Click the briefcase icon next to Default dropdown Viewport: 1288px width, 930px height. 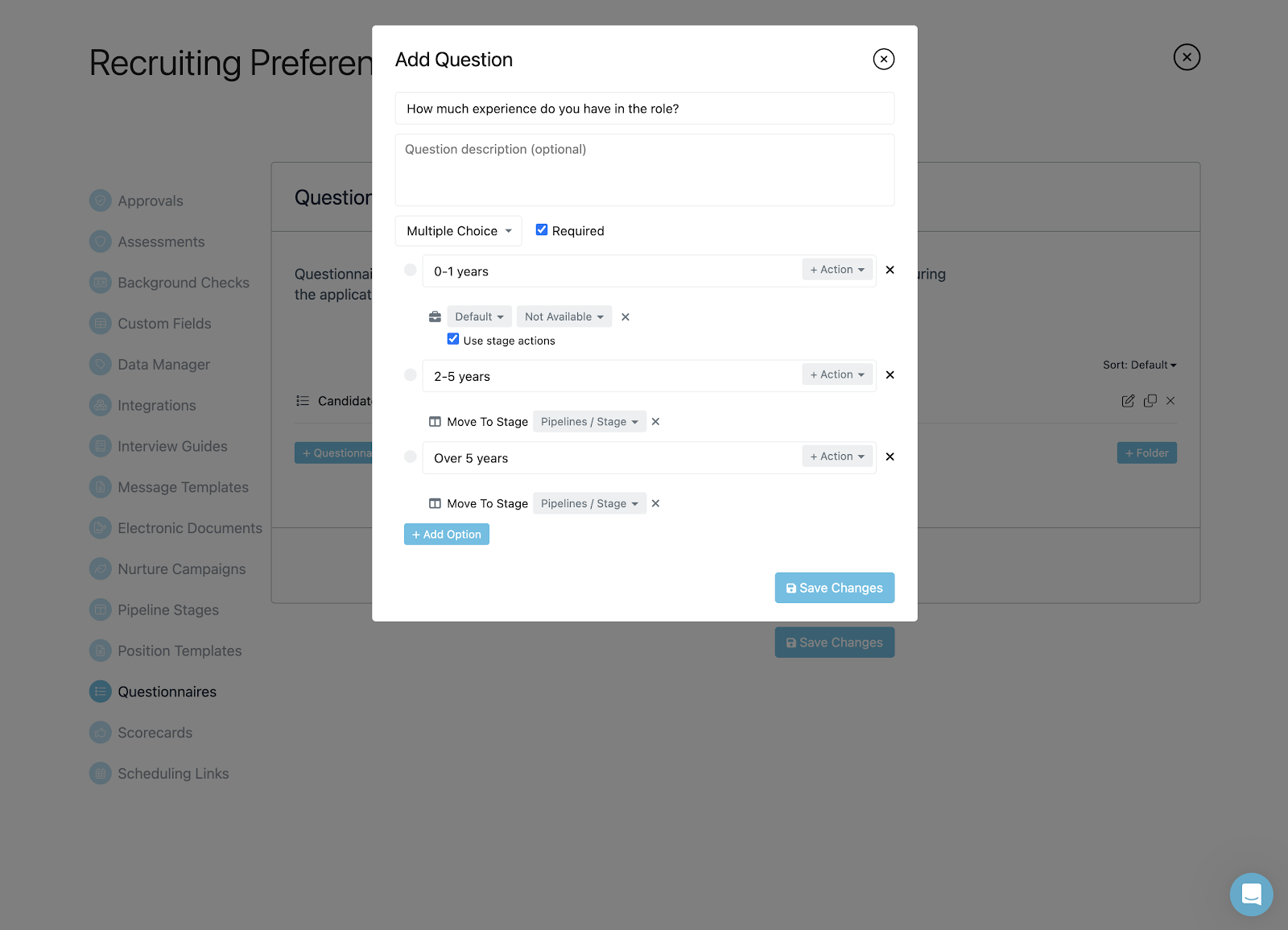[x=434, y=316]
